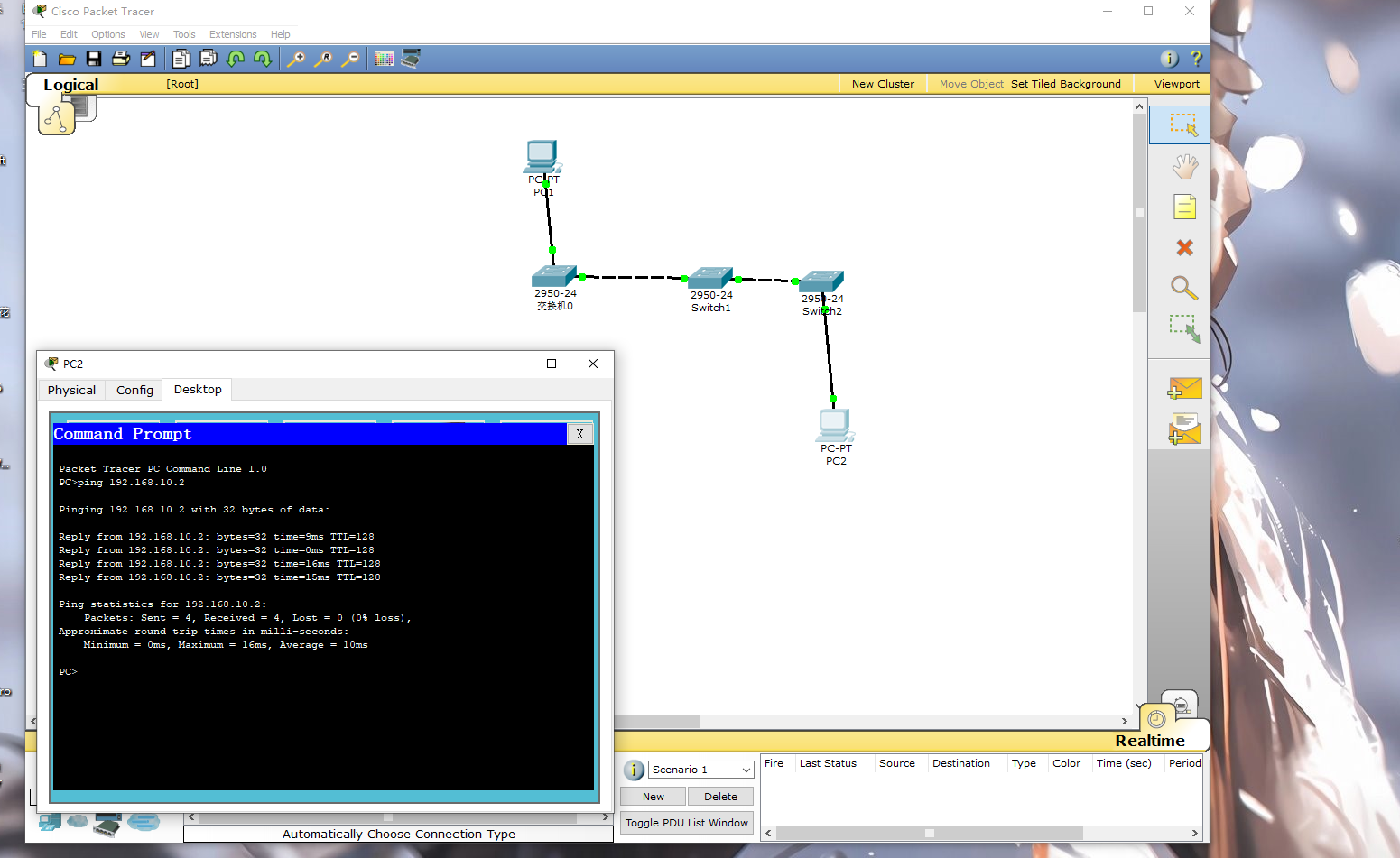Screen dimensions: 1400x858
Task: Select the Resize Shape tool
Action: pos(1184,328)
